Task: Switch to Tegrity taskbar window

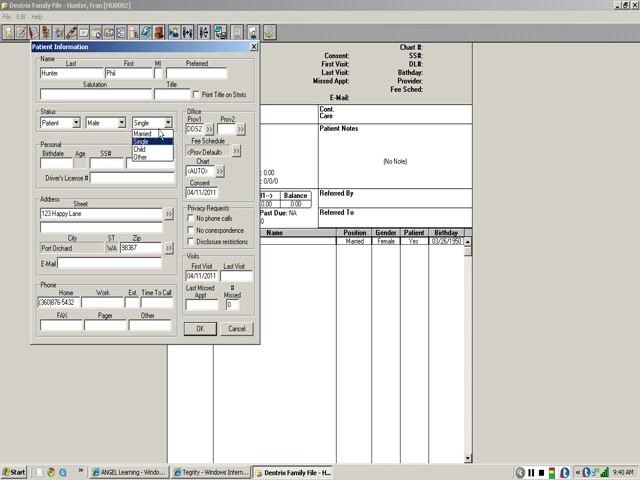Action: coord(211,472)
